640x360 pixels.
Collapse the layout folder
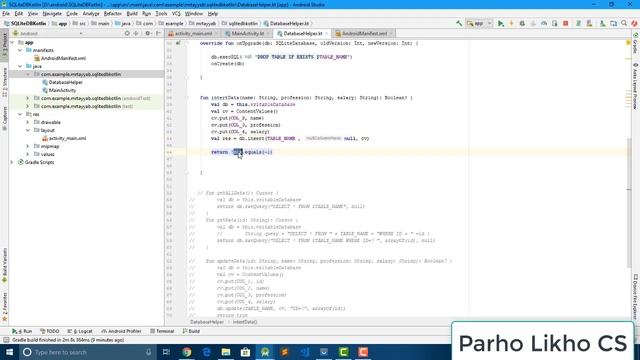point(28,130)
